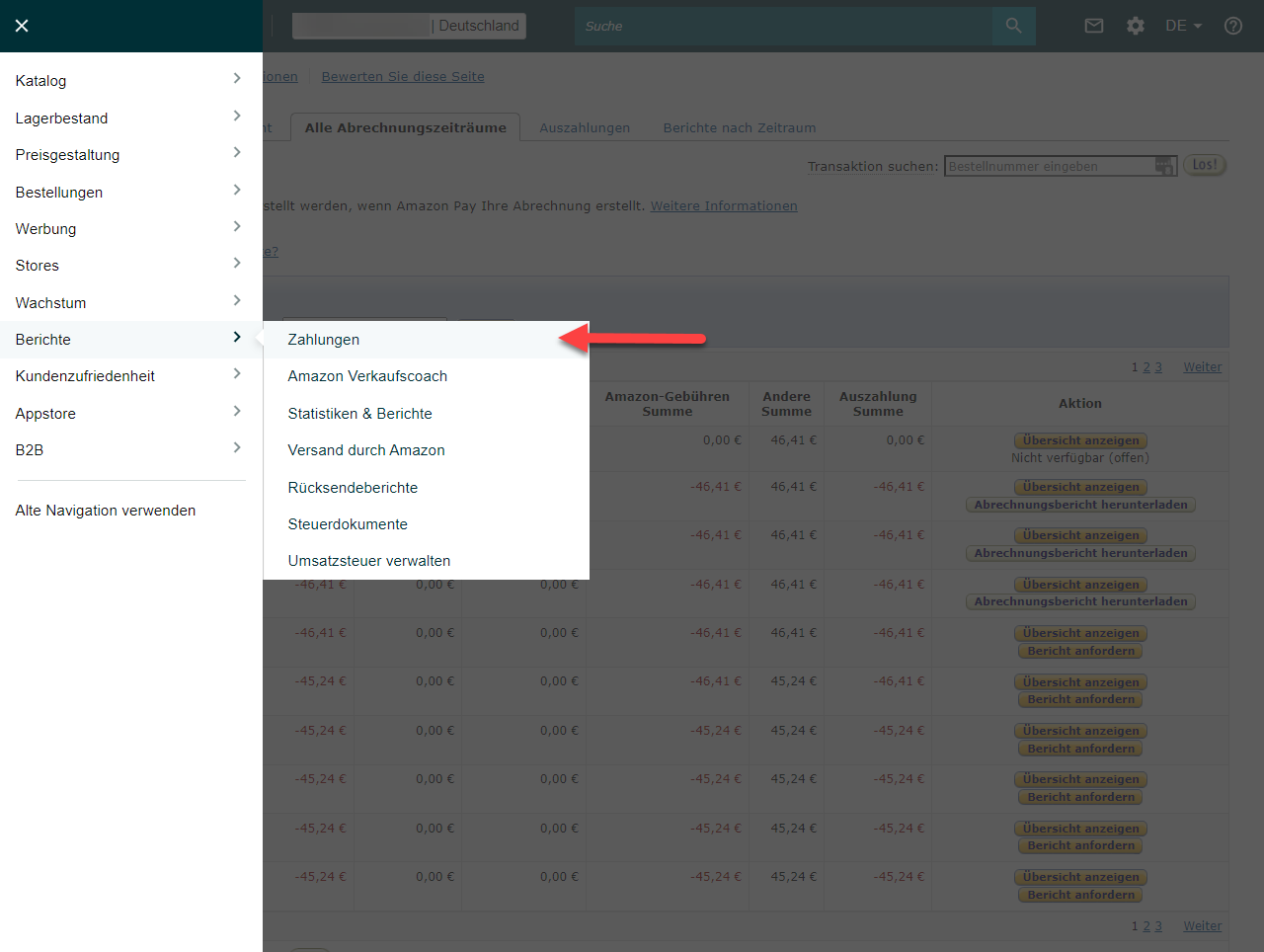The height and width of the screenshot is (952, 1264).
Task: Go to page 2 in bottom pagination
Action: 1146,926
